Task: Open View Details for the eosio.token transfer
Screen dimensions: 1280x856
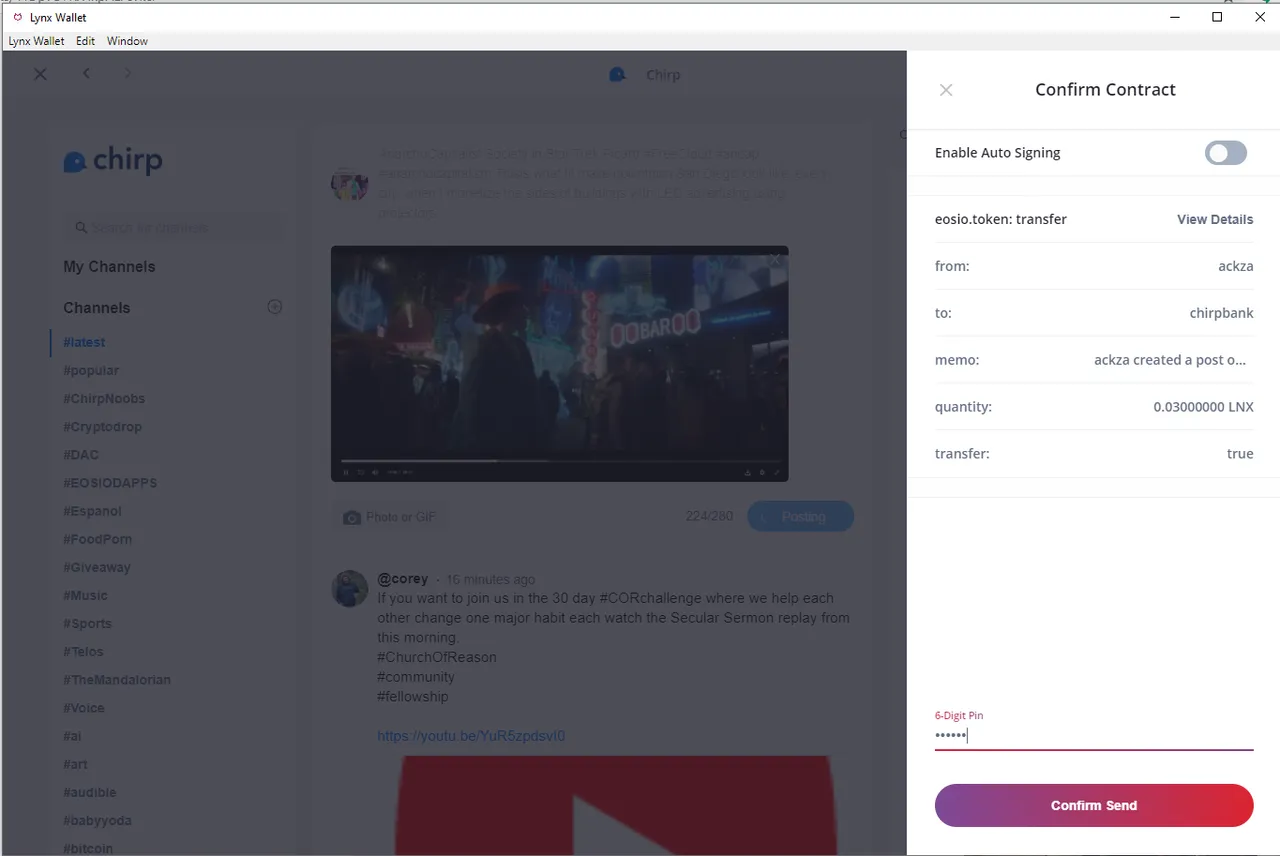Action: [1215, 219]
